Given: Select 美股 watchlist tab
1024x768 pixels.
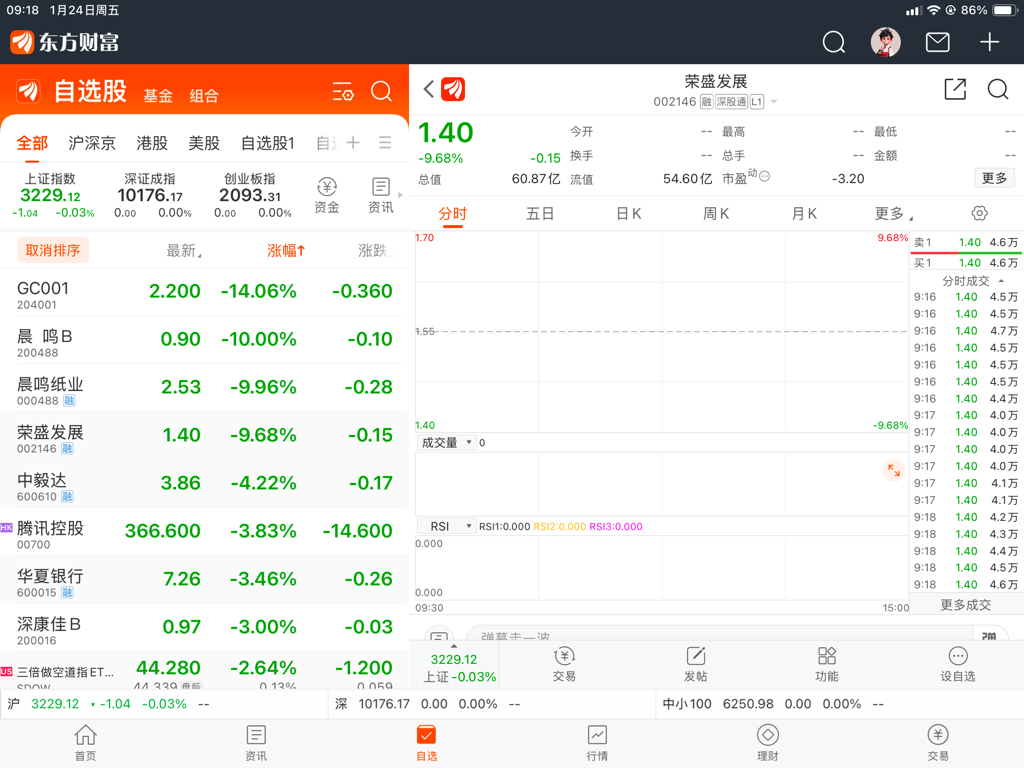Looking at the screenshot, I should [x=204, y=143].
